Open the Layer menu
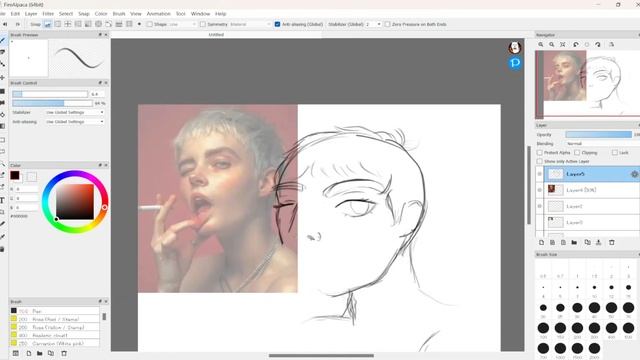The height and width of the screenshot is (360, 640). (x=31, y=14)
